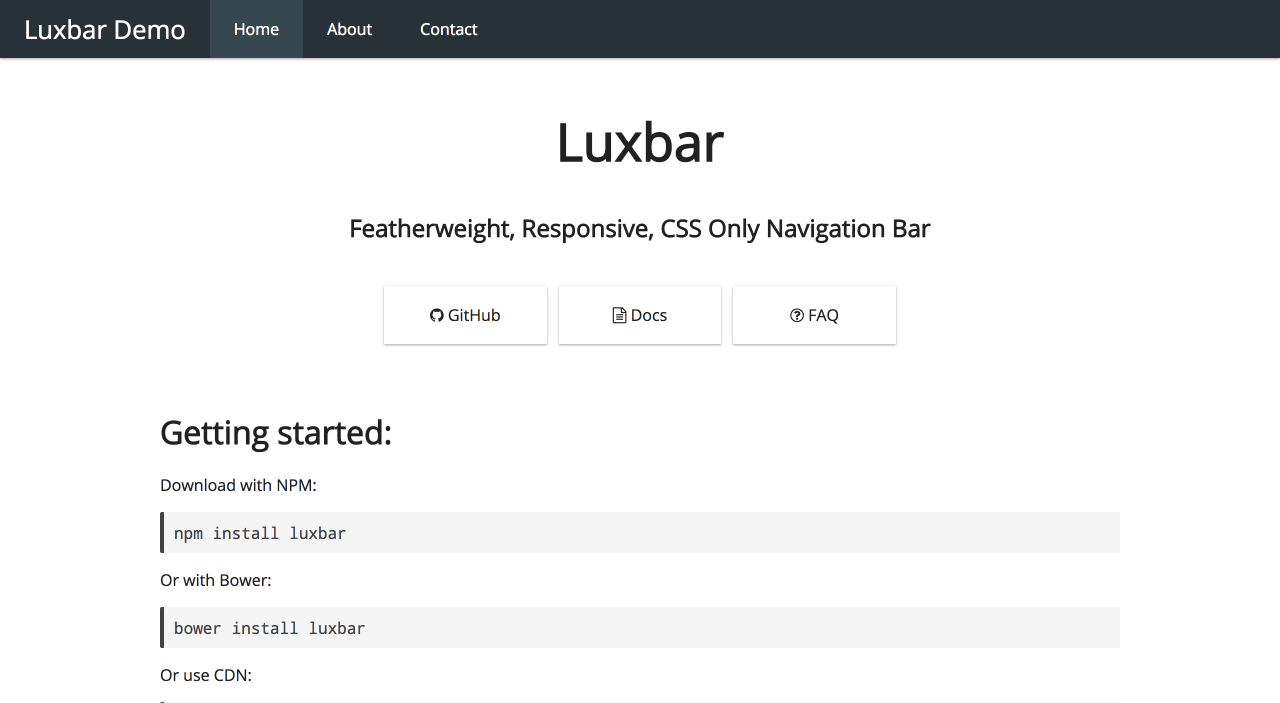Open the About page from the navbar
The height and width of the screenshot is (703, 1280).
pos(349,29)
